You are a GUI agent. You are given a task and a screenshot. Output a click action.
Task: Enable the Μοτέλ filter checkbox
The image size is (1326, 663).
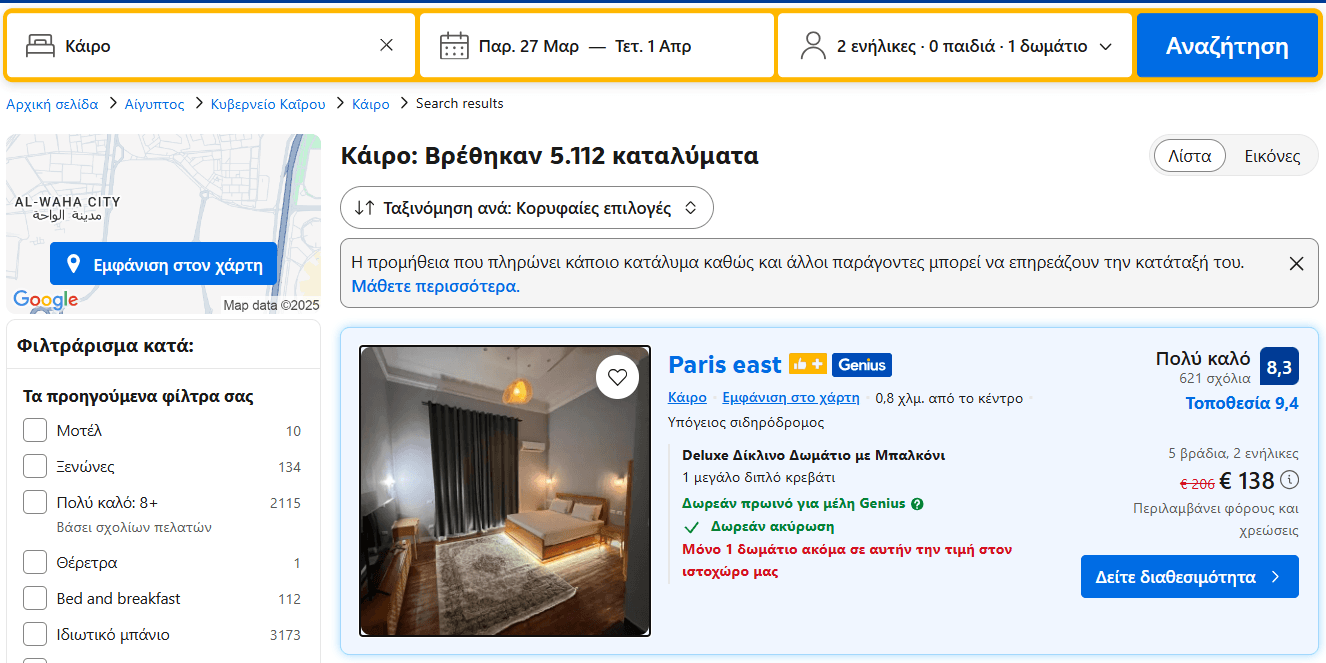tap(35, 431)
